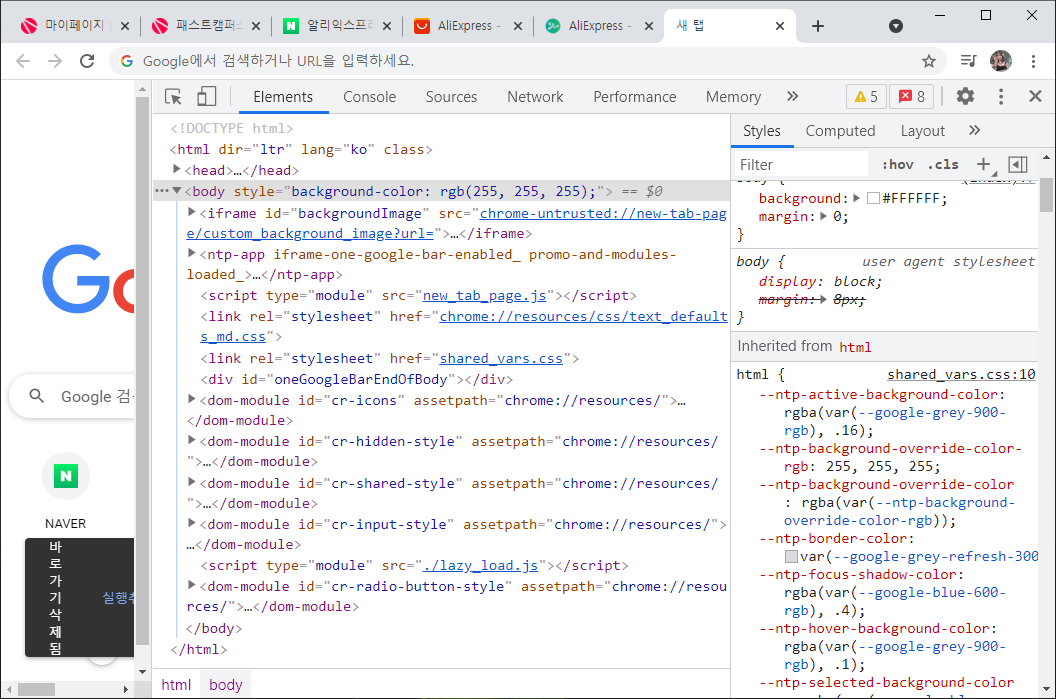The height and width of the screenshot is (699, 1056).
Task: Switch to the first AliExpress tab
Action: 469,26
